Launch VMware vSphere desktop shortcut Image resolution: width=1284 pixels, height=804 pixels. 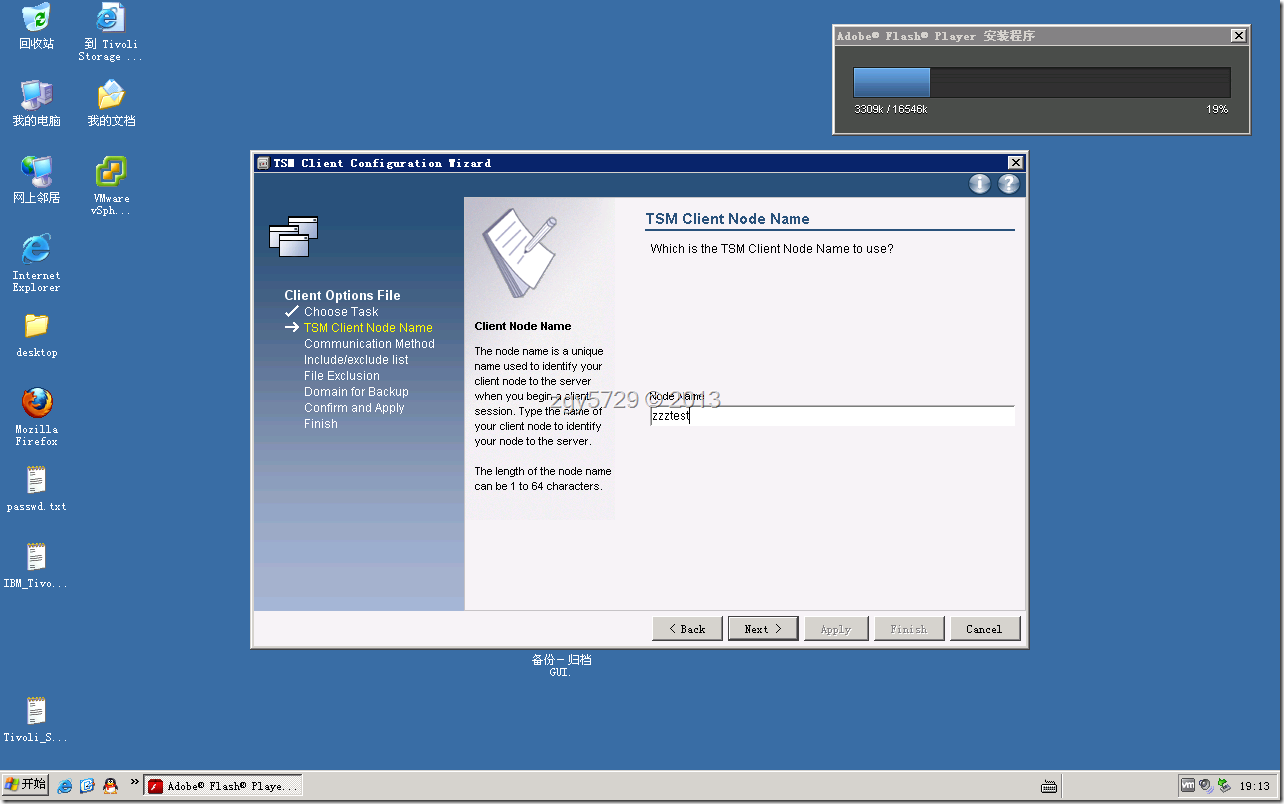click(x=110, y=186)
